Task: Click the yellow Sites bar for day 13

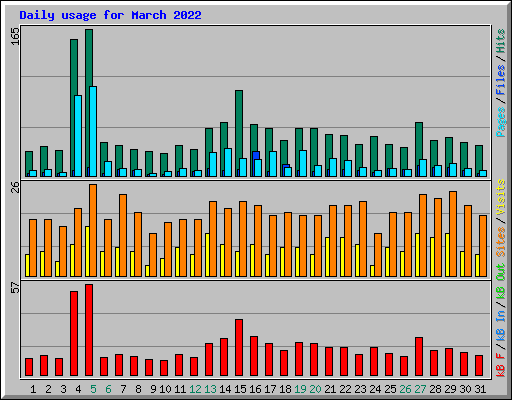Action: (207, 255)
